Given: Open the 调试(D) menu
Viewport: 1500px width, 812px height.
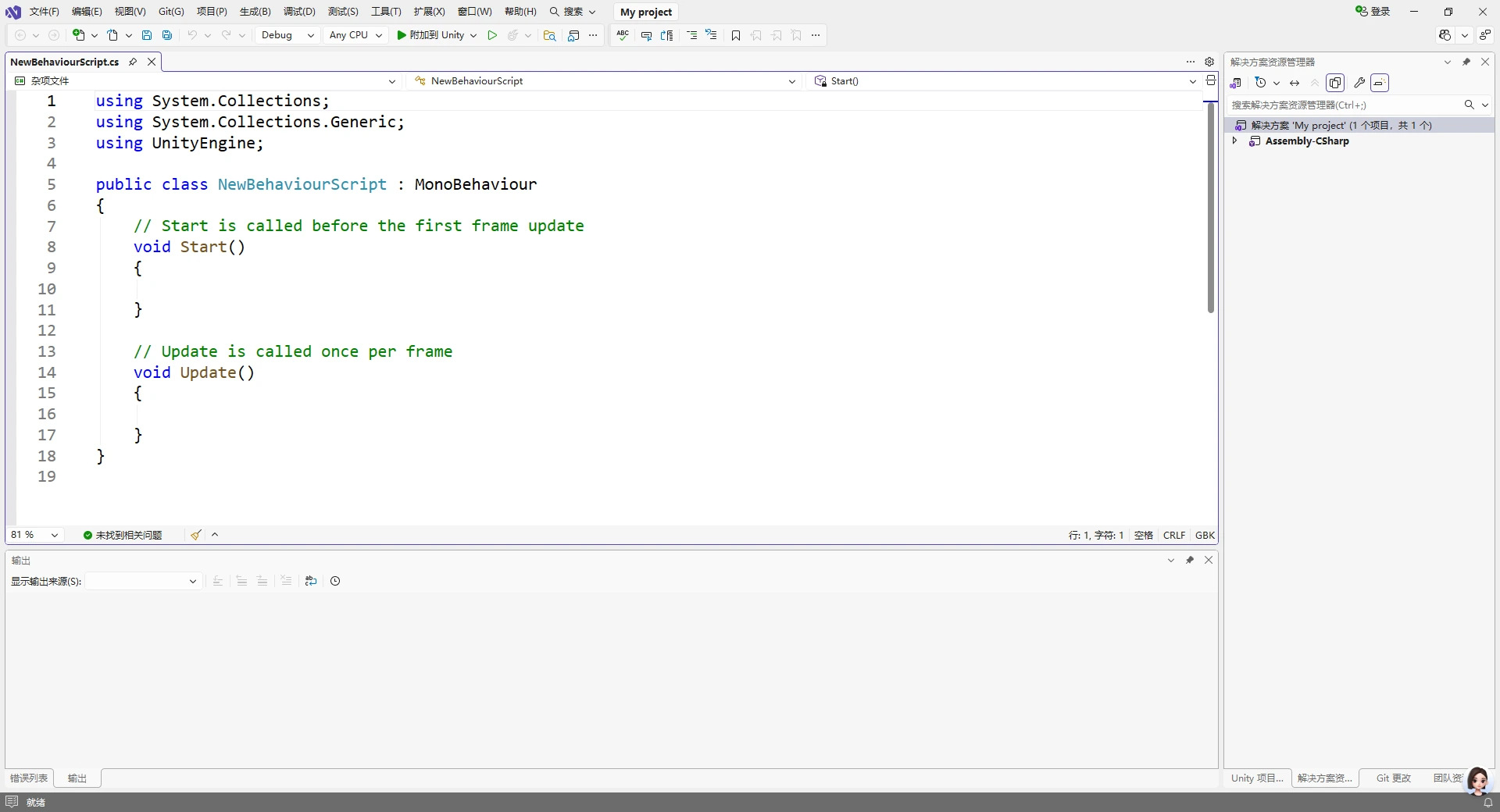Looking at the screenshot, I should click(299, 12).
